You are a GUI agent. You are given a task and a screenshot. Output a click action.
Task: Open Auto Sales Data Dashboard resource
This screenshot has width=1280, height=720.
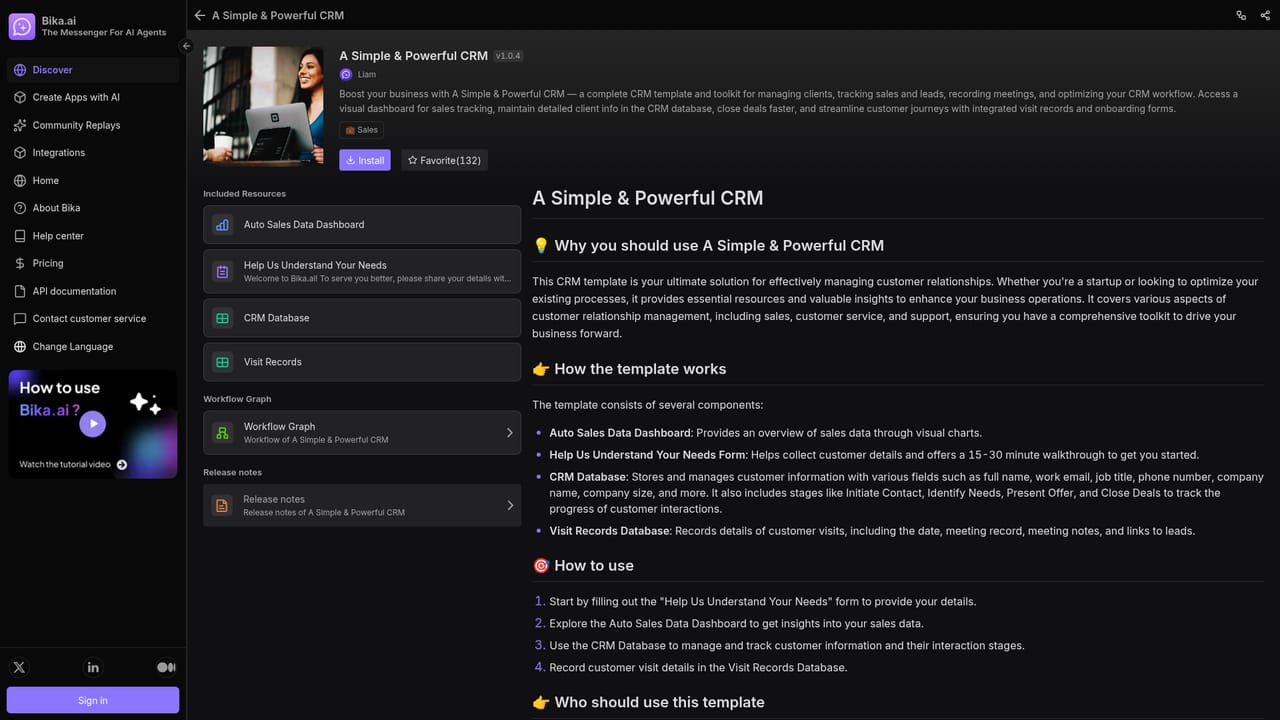point(362,225)
